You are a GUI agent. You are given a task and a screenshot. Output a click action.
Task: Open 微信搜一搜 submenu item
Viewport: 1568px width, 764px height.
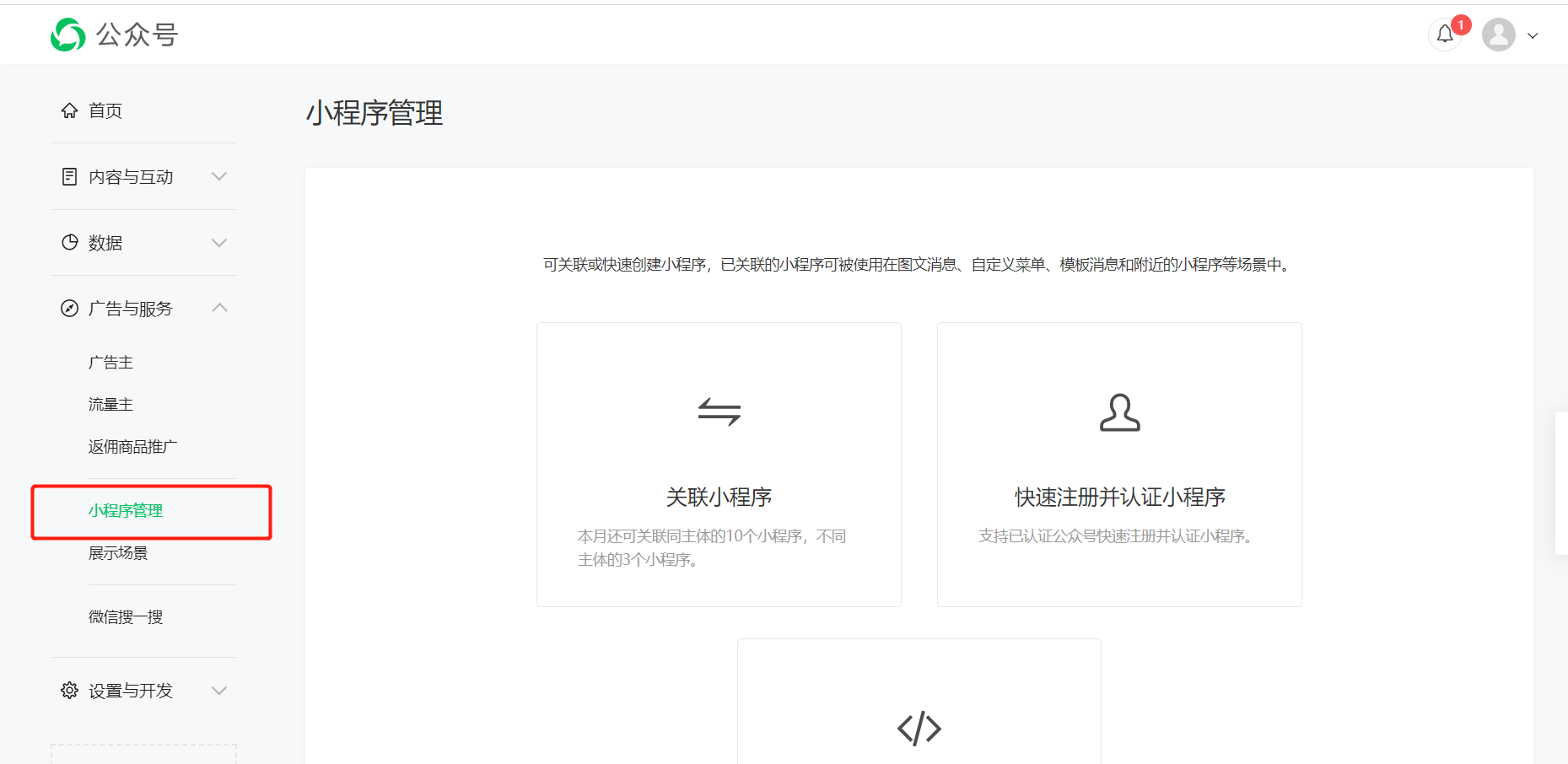pyautogui.click(x=126, y=617)
